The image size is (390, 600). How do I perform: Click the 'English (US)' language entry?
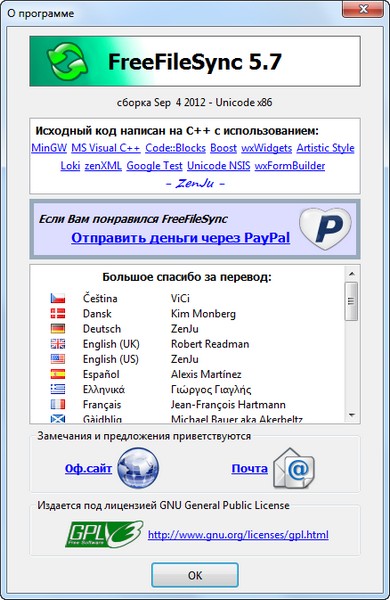tap(111, 359)
